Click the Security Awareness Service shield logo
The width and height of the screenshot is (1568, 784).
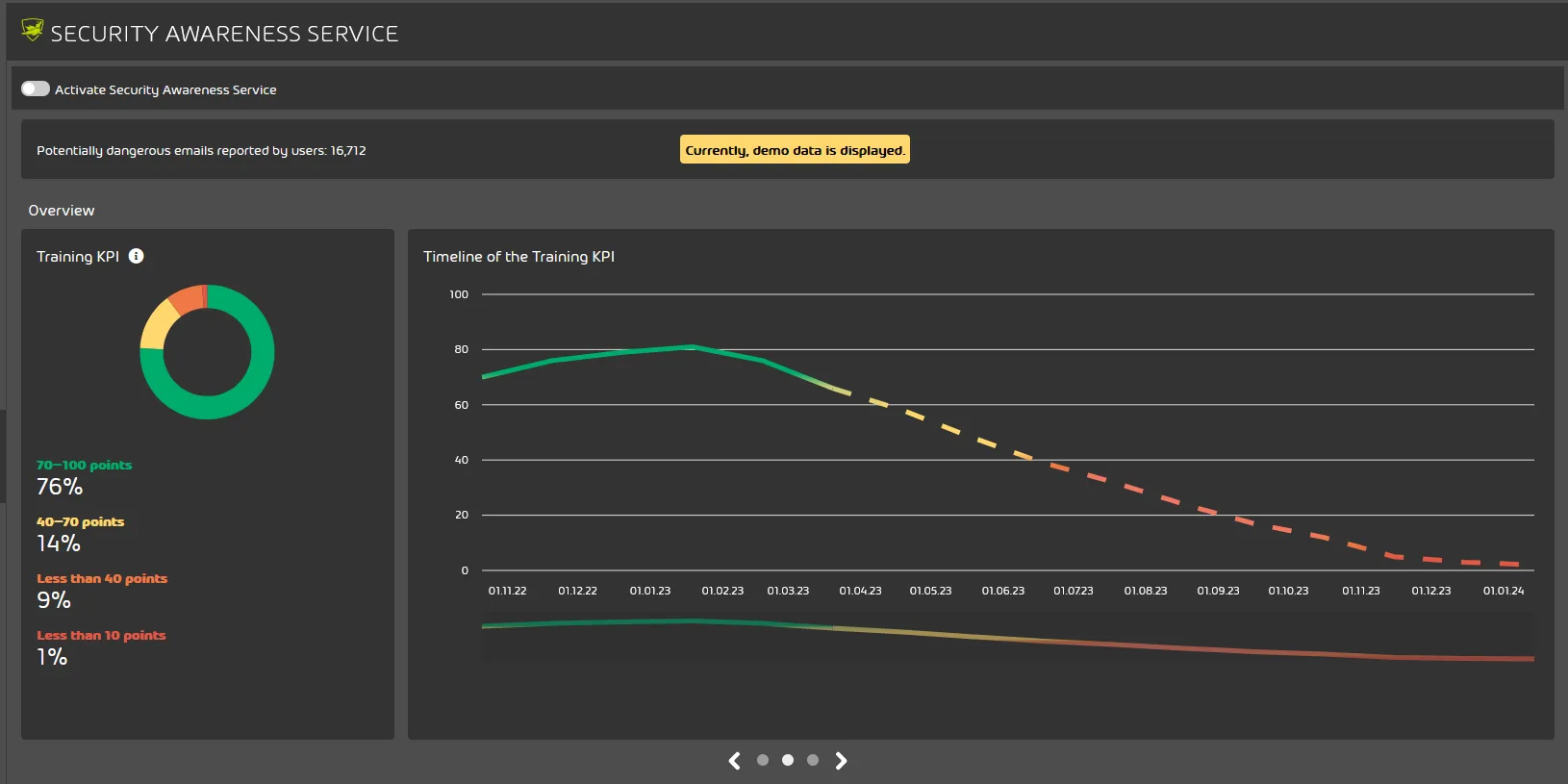33,31
